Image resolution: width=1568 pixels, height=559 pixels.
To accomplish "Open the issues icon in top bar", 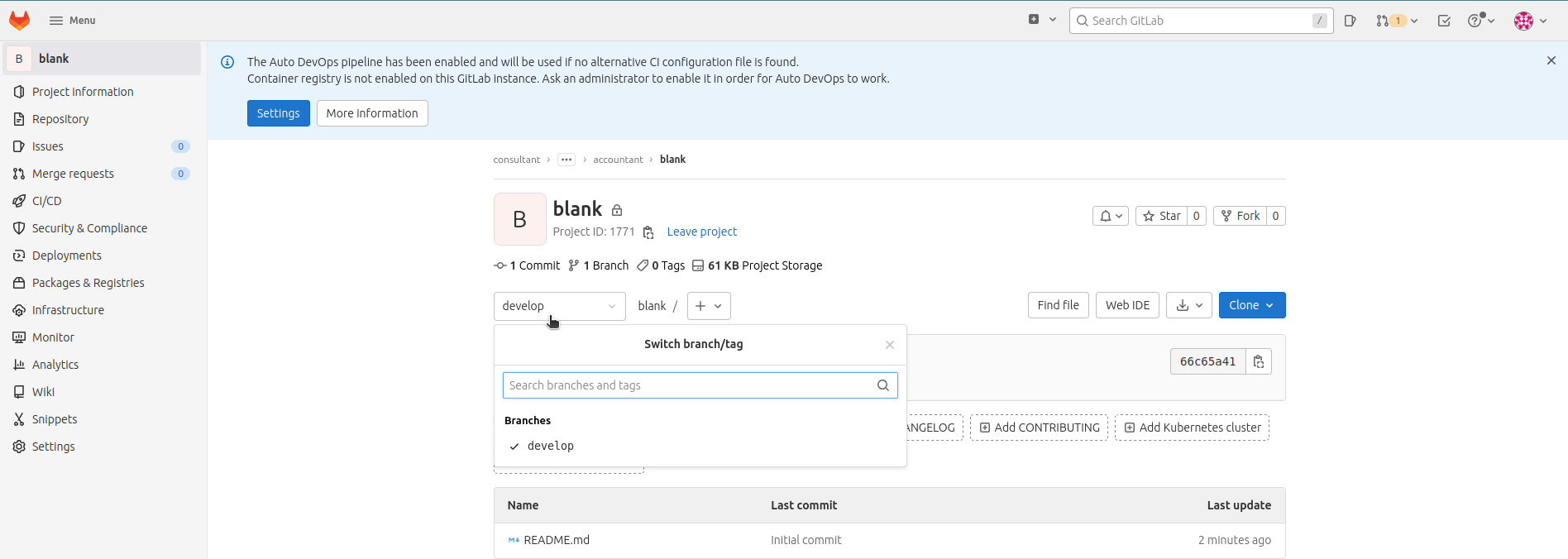I will [1350, 21].
